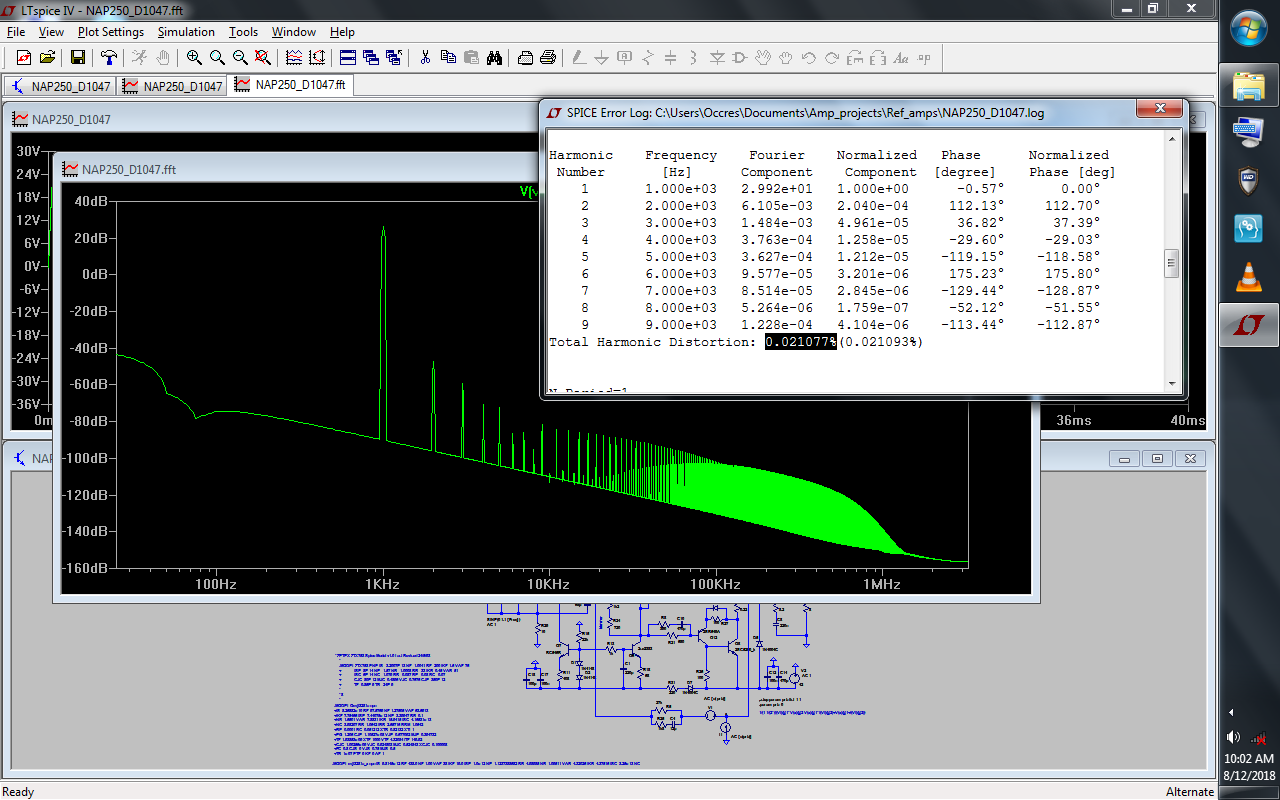The width and height of the screenshot is (1280, 800).
Task: Open Windows Explorer from the taskbar
Action: tap(1249, 87)
